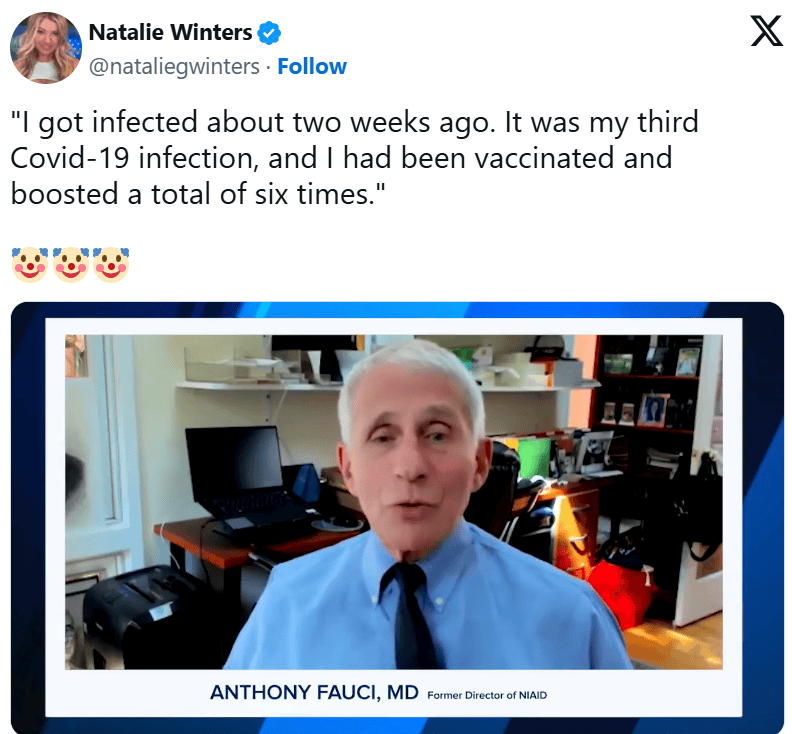Viewport: 792px width, 734px height.
Task: Click the first clown face emoji
Action: (x=30, y=264)
